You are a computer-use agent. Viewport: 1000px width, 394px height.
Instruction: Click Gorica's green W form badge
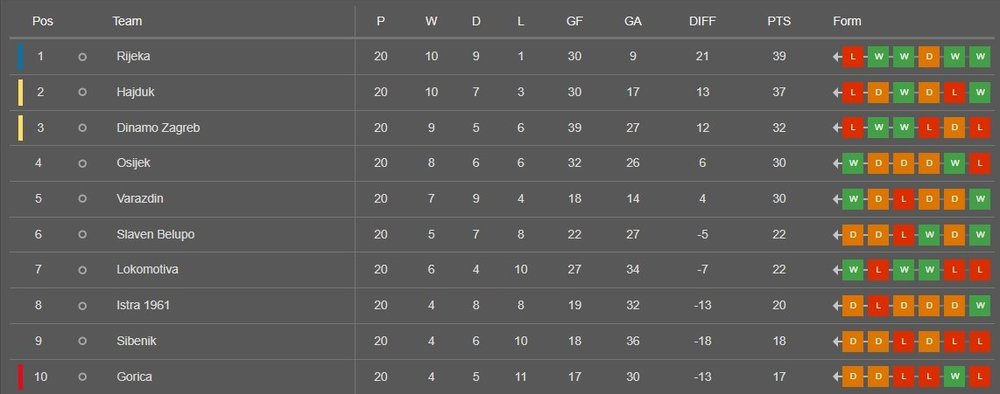point(954,377)
